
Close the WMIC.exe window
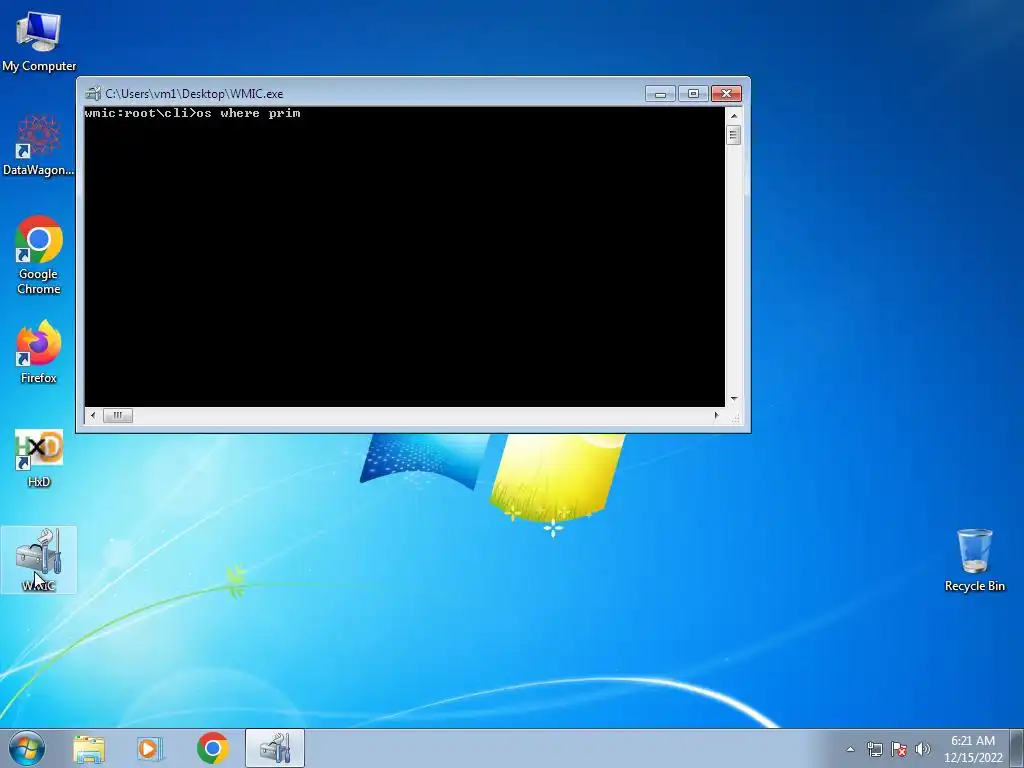pyautogui.click(x=726, y=94)
